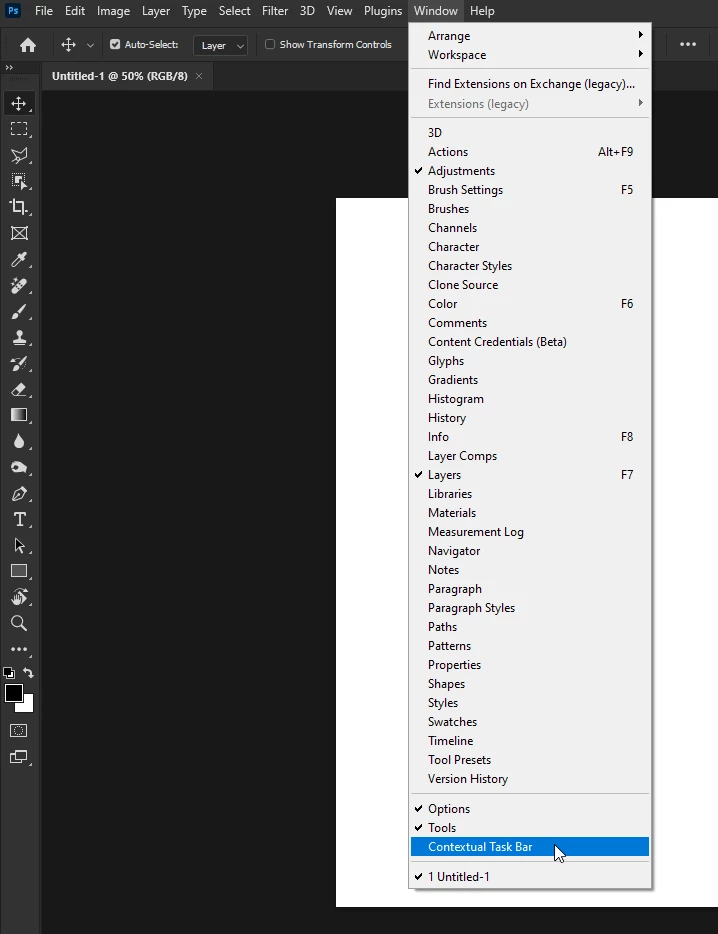Select the Object Selection tool
This screenshot has height=934, width=718.
click(x=19, y=181)
